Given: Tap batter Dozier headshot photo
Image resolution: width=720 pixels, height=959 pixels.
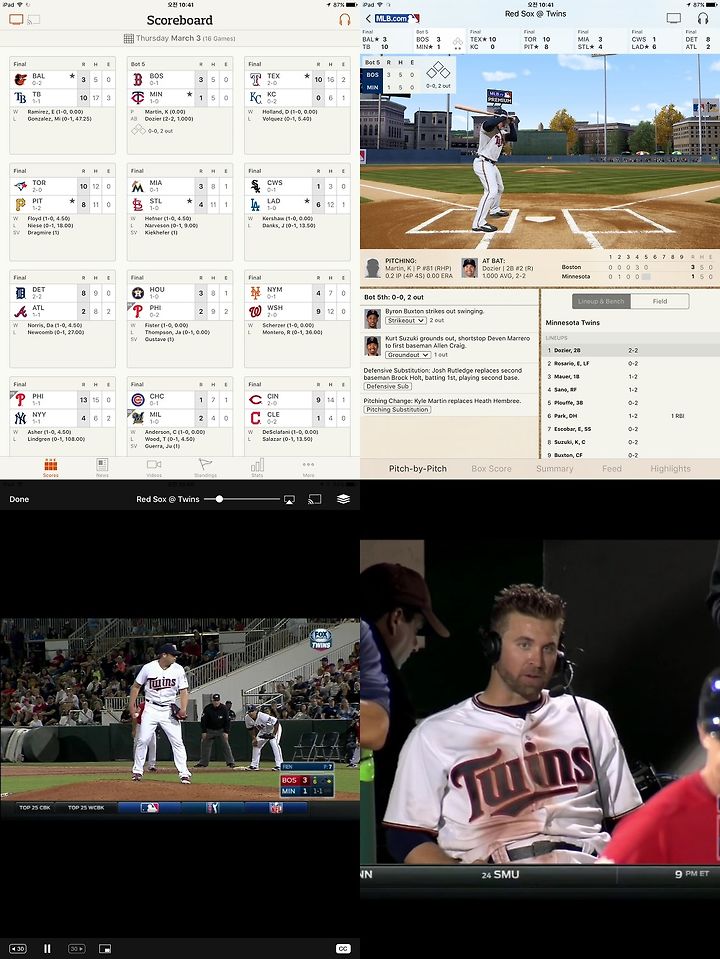Looking at the screenshot, I should pyautogui.click(x=469, y=268).
